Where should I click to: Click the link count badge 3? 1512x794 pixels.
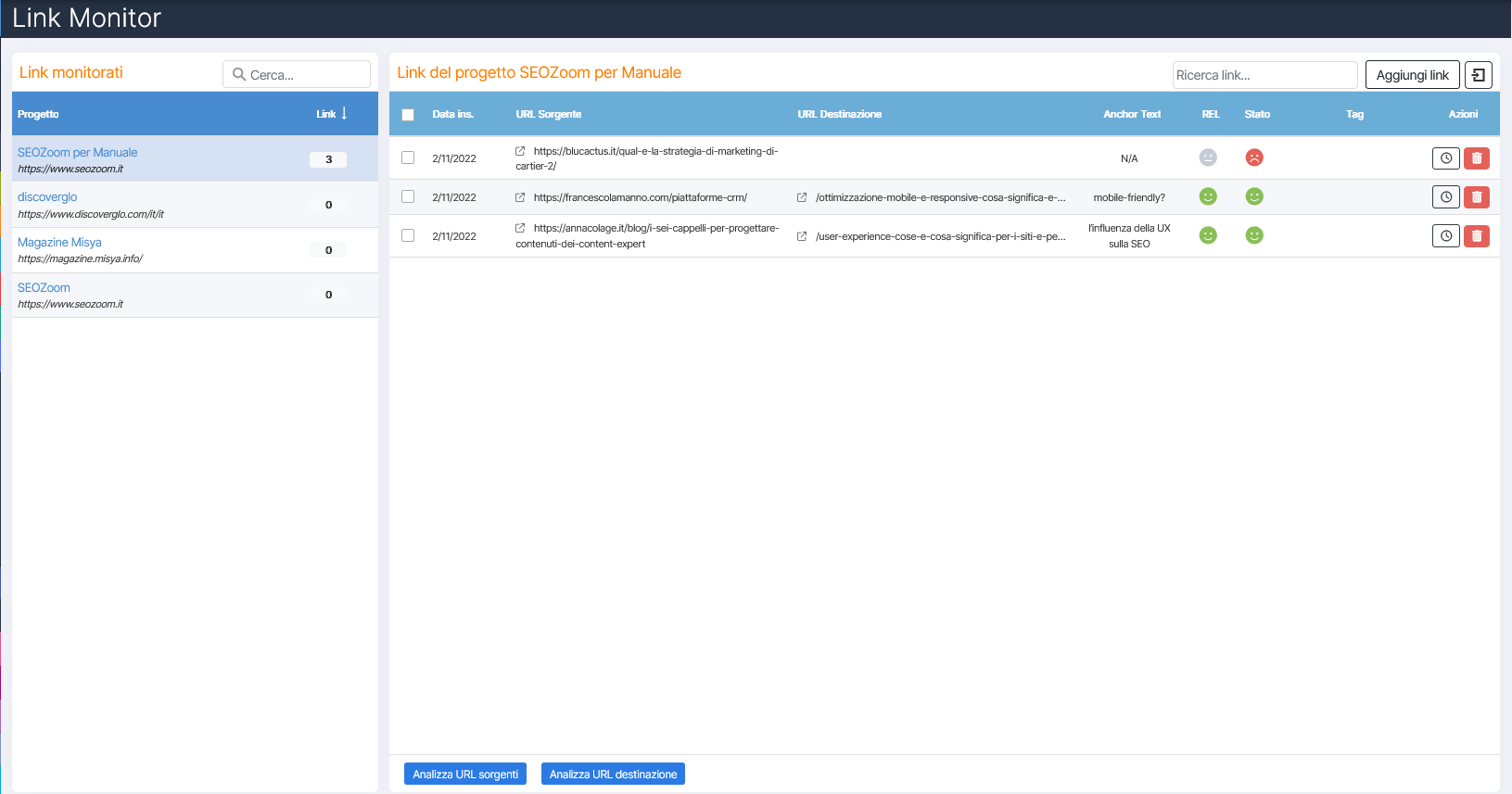pos(328,159)
